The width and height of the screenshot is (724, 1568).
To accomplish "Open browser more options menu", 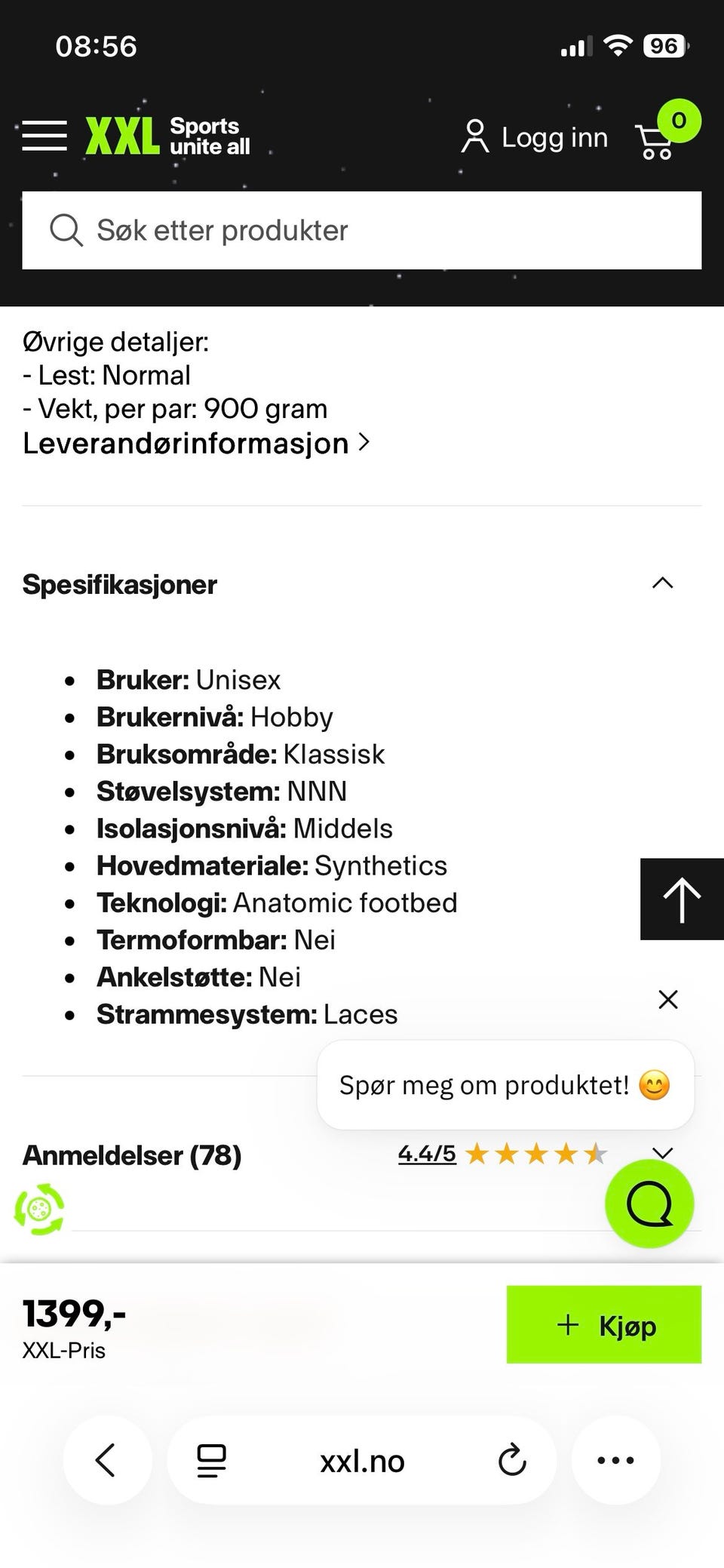I will [x=615, y=1460].
